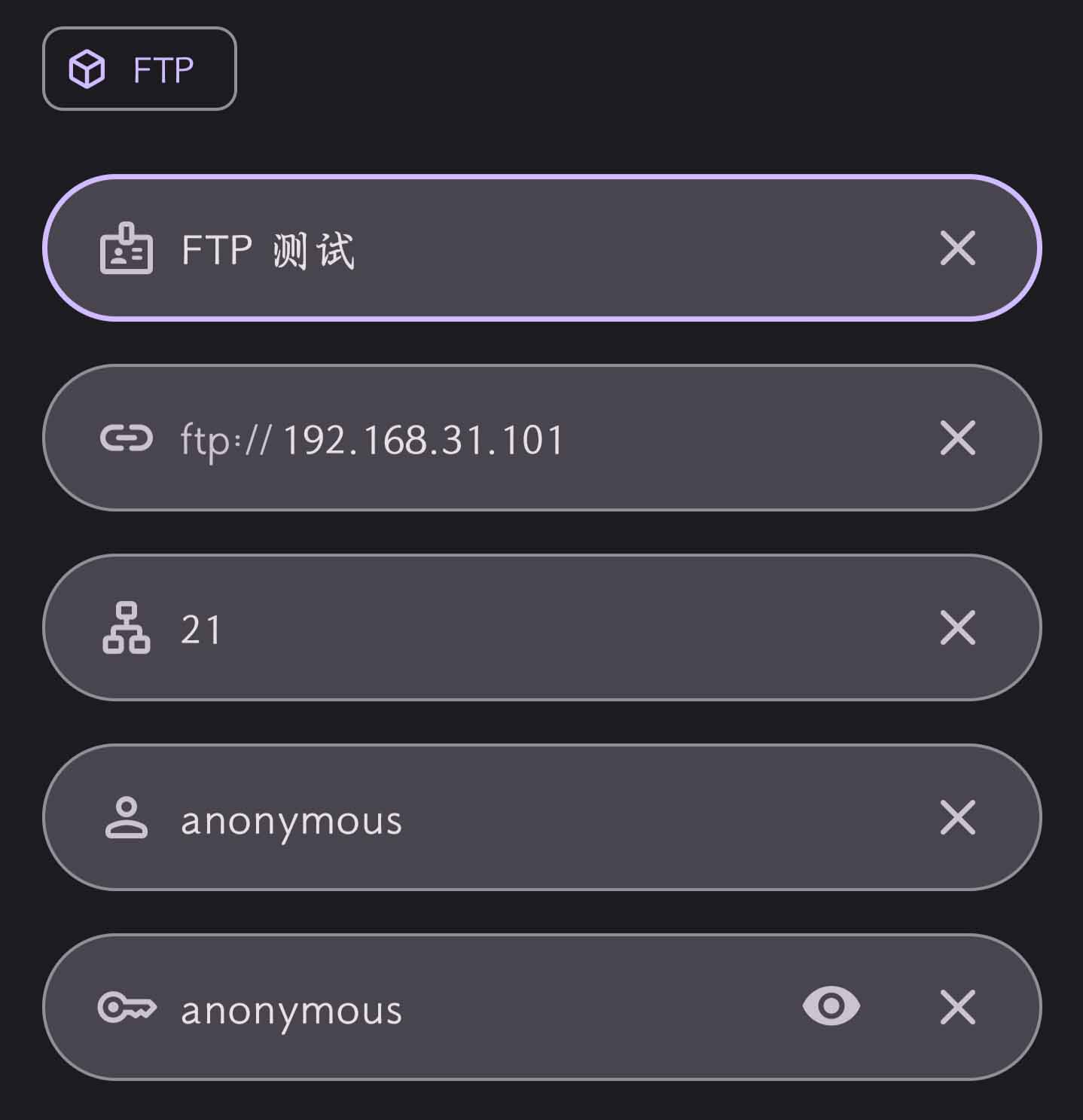Focus the FTP 测试 connection name field
Screen dimensions: 1083x1120
pos(542,248)
